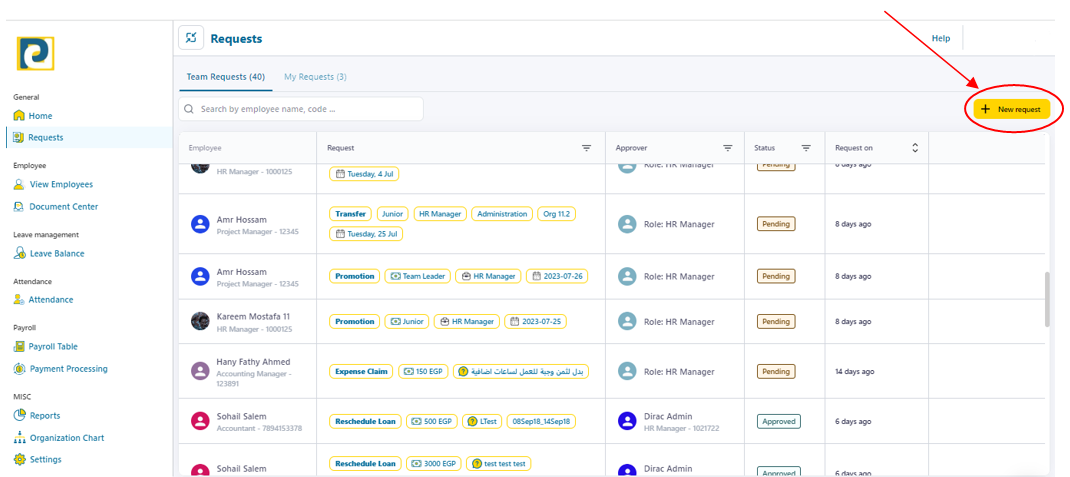
Task: Open View Employees from sidebar icon
Action: (19, 185)
